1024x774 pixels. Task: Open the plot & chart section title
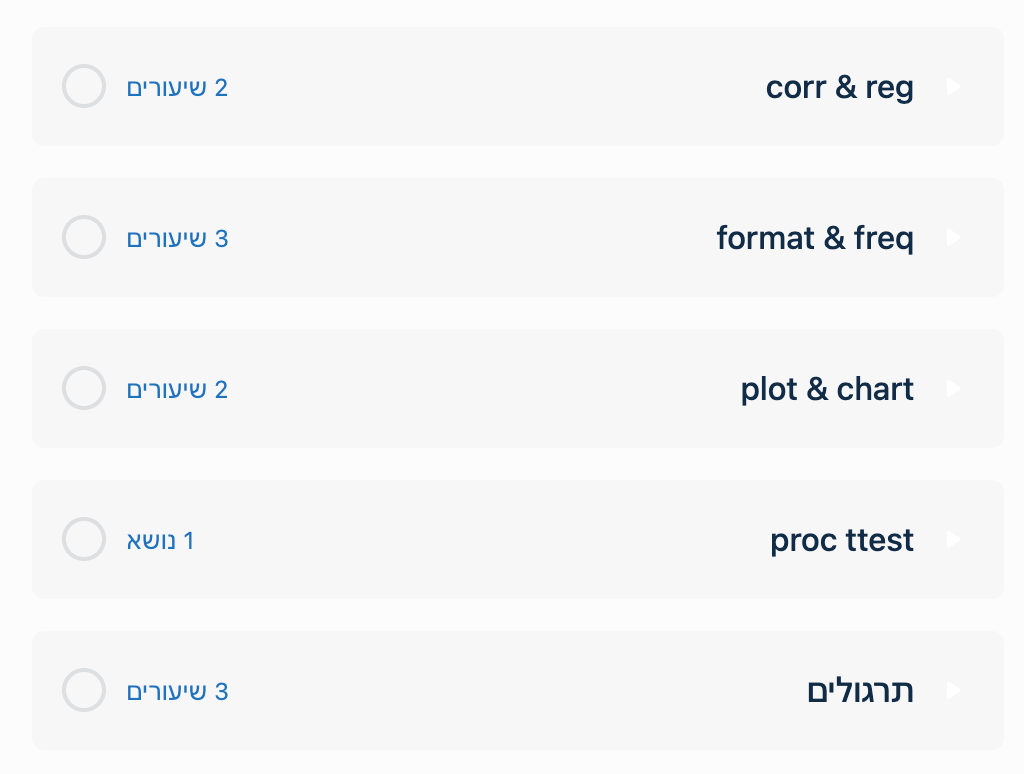[x=827, y=390]
